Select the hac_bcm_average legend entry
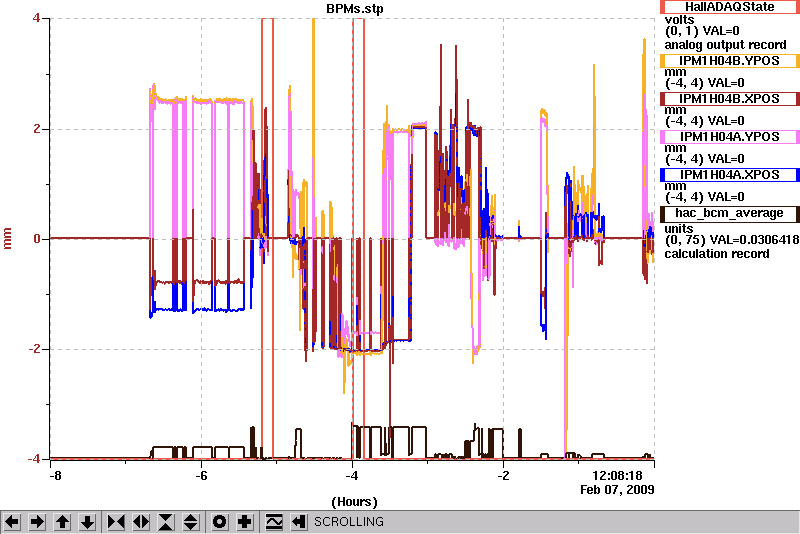The height and width of the screenshot is (534, 800). coord(730,213)
